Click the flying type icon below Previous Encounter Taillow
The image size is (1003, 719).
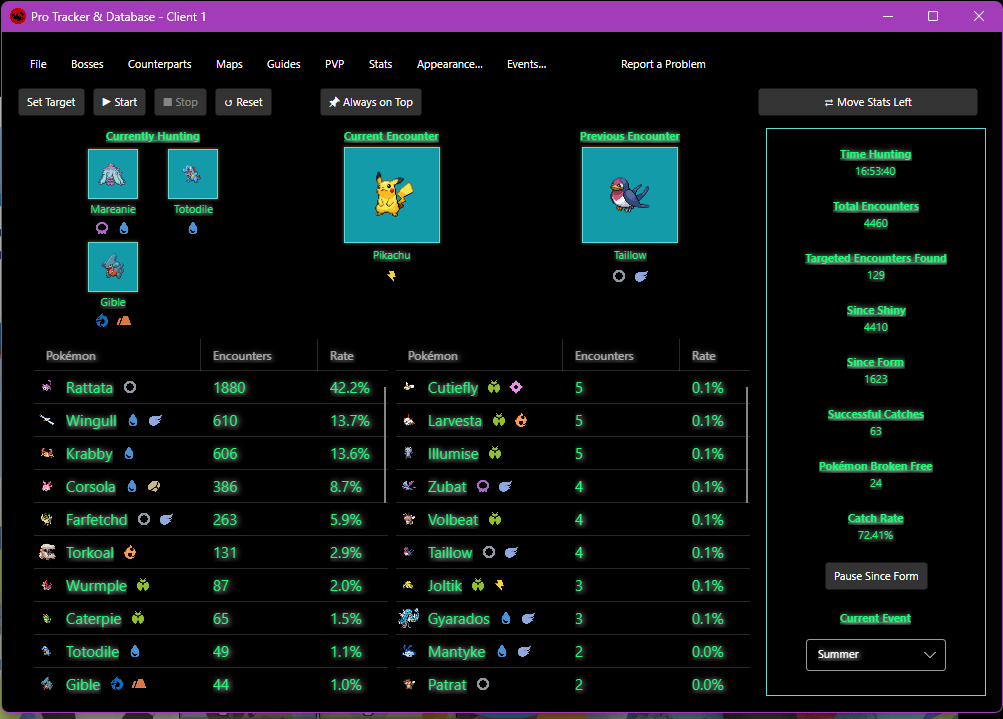pos(641,276)
